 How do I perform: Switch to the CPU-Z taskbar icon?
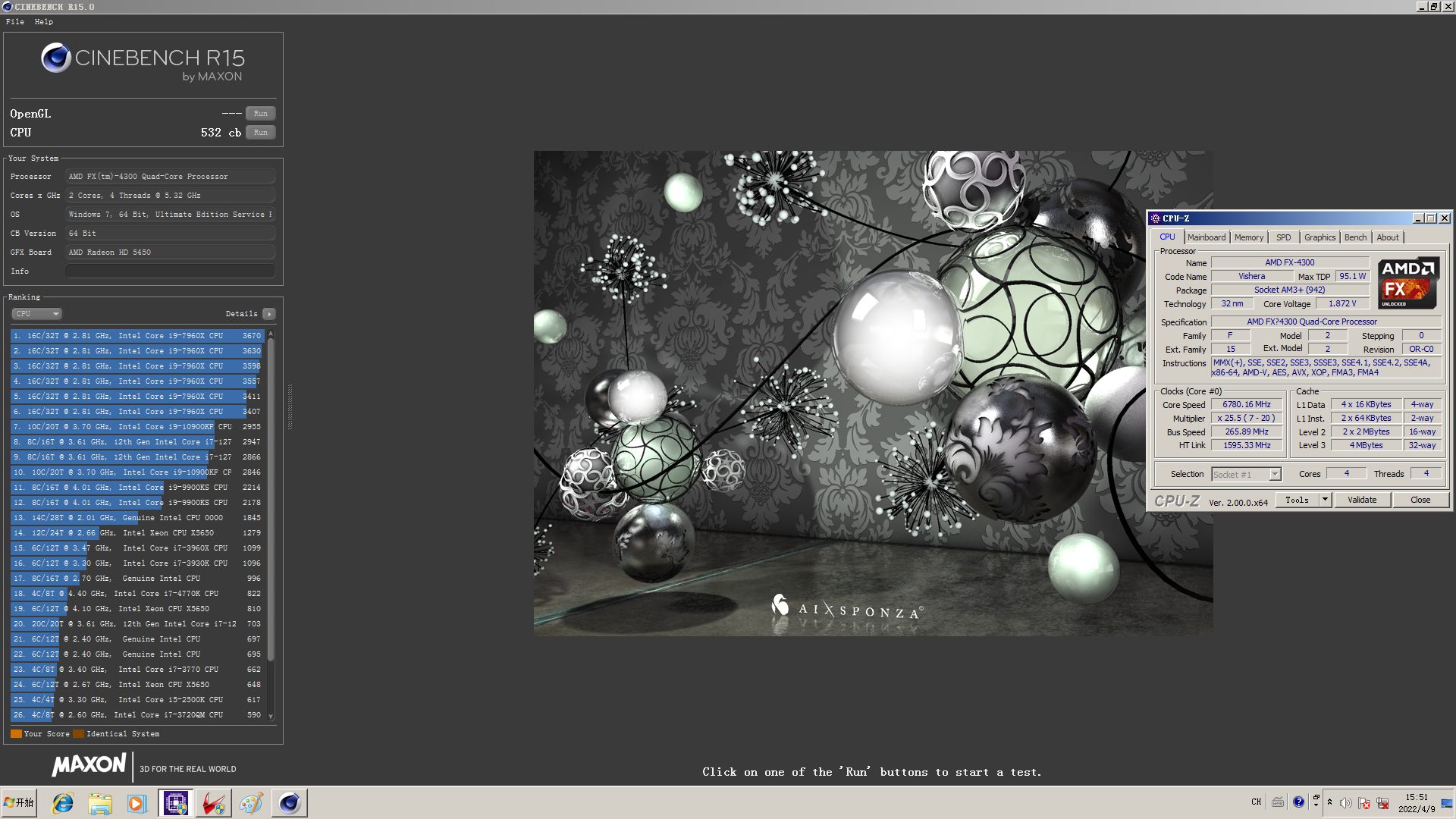pos(176,803)
